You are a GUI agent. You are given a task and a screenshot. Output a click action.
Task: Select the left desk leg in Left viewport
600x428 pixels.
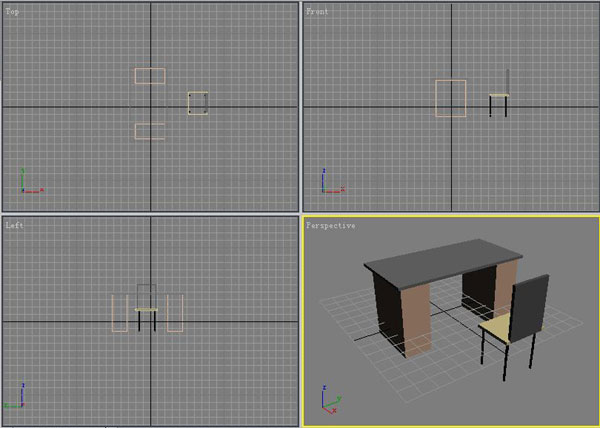click(x=120, y=313)
